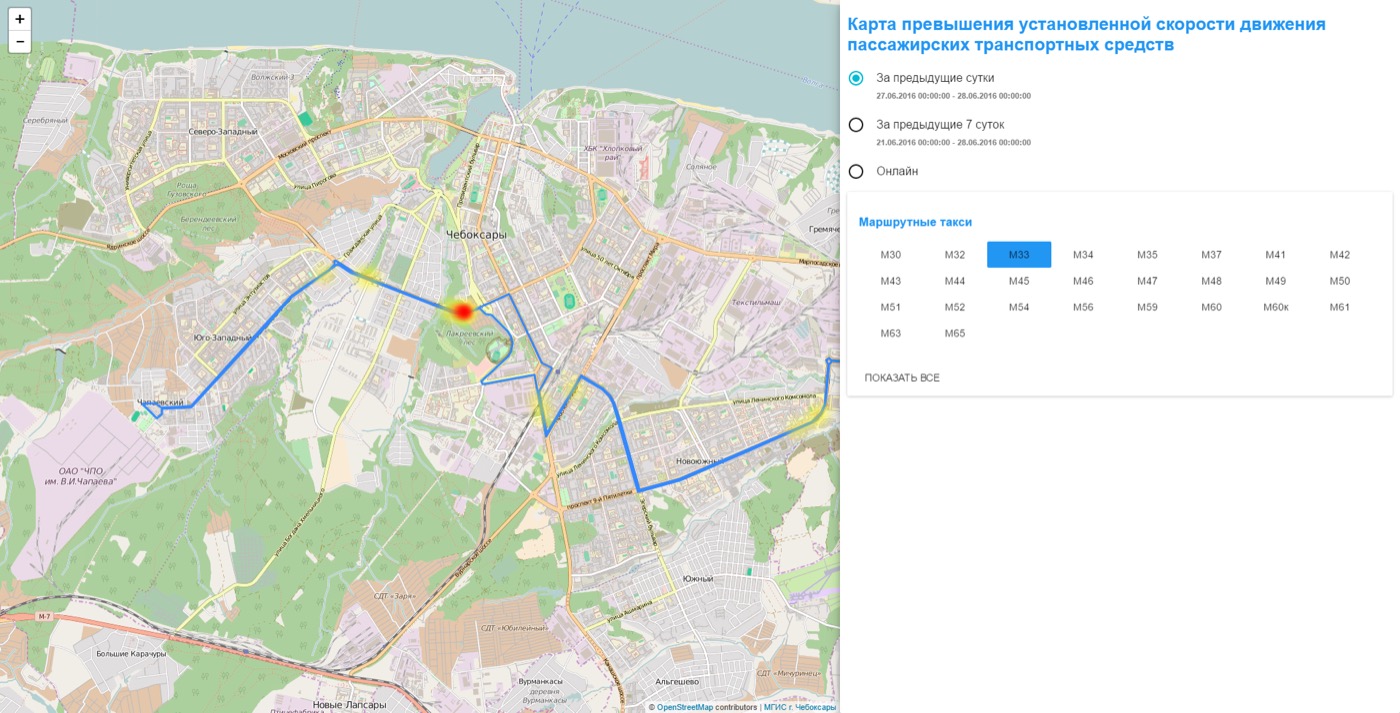Viewport: 1400px width, 713px height.
Task: Show route M60
Action: pyautogui.click(x=1211, y=307)
